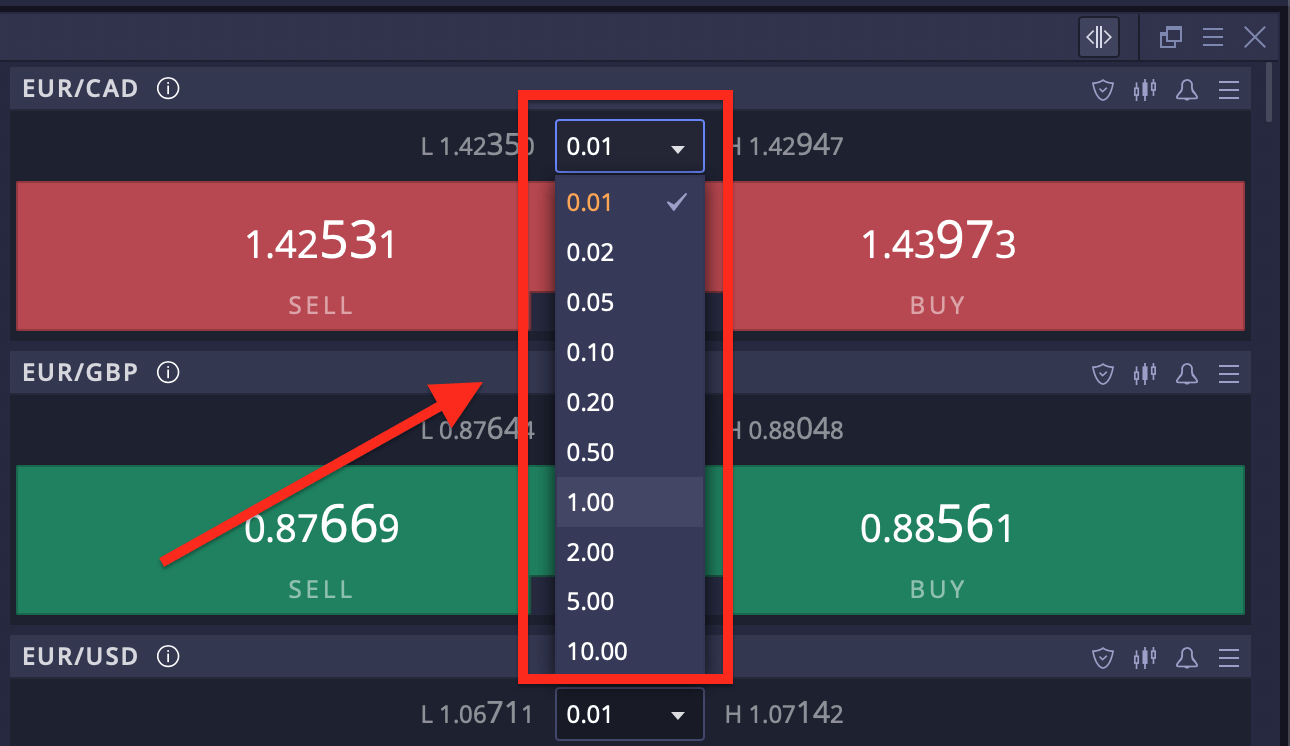
Task: Open the main hamburger menu top right
Action: click(1212, 37)
